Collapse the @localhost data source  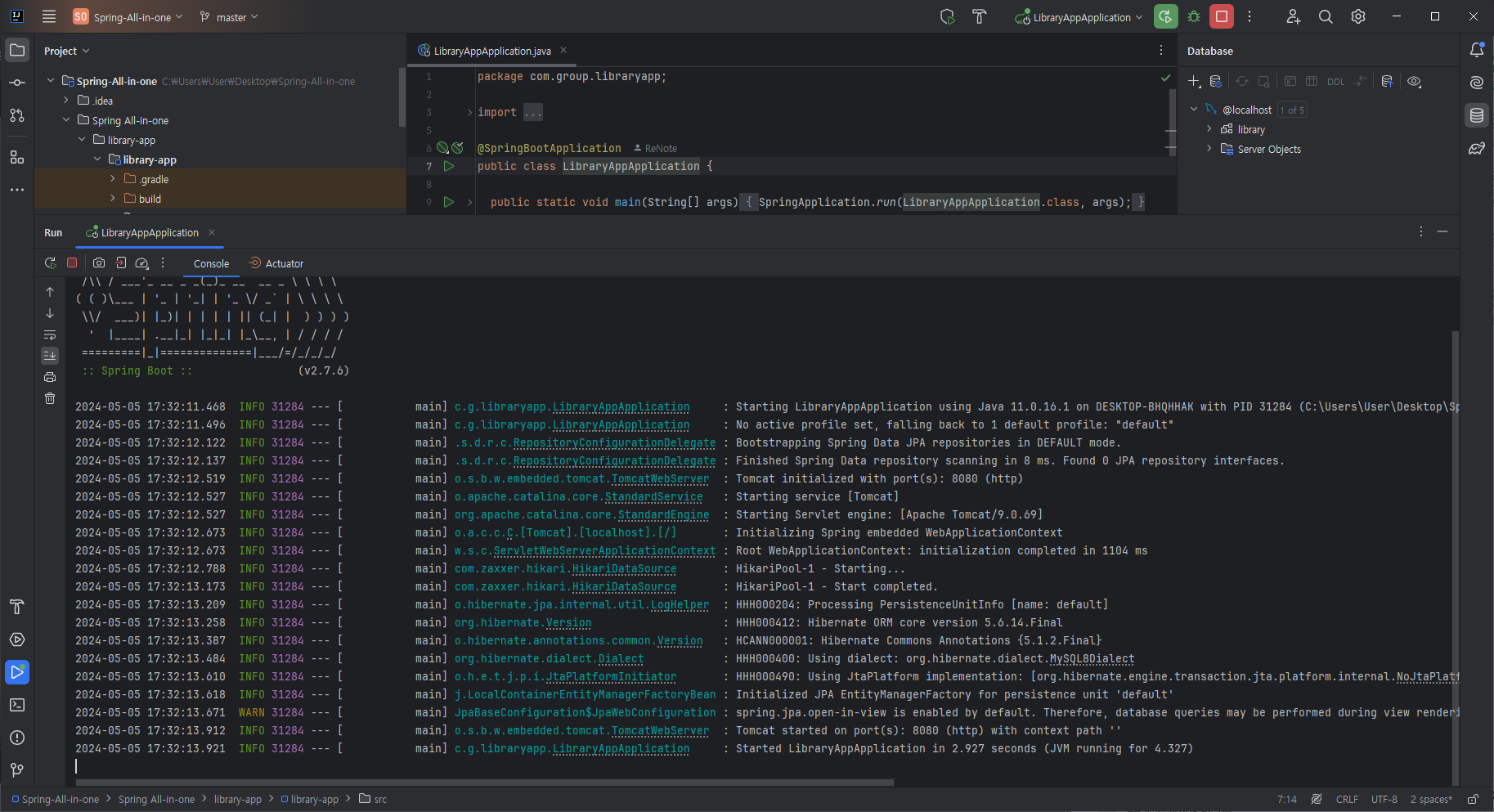[x=1194, y=110]
